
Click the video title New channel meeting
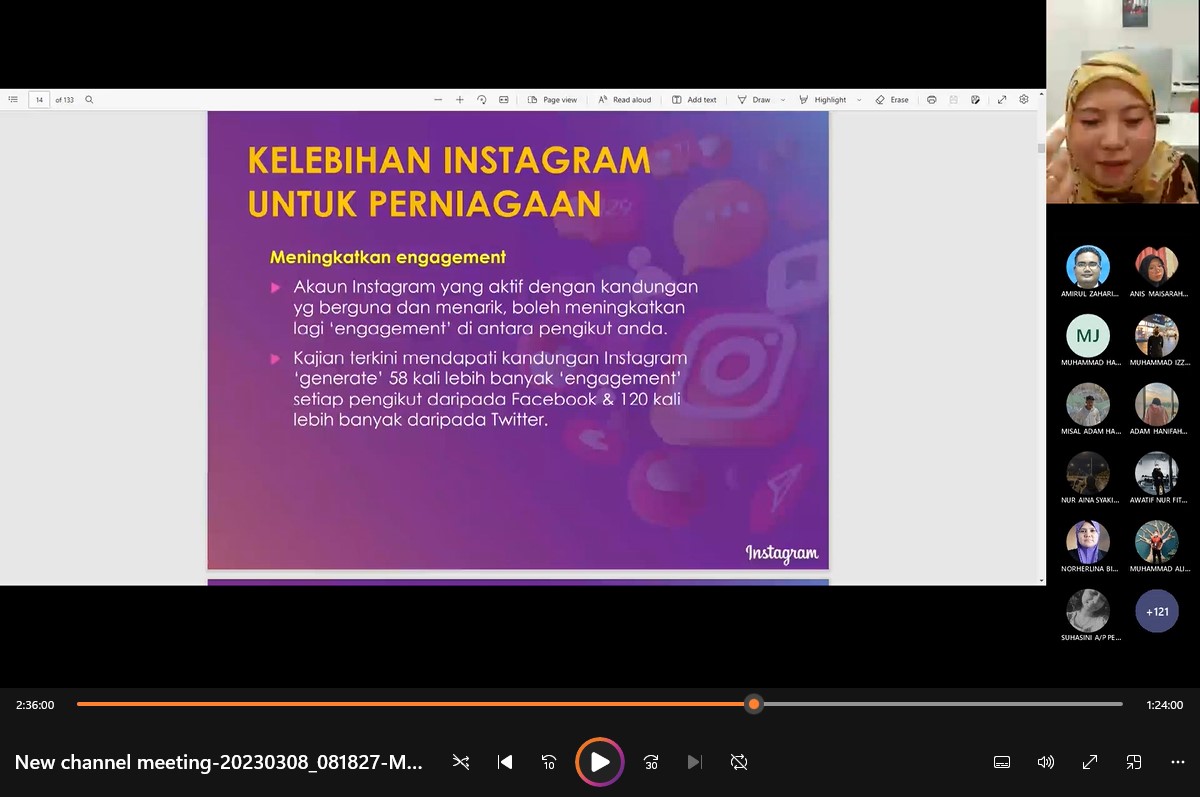tap(219, 763)
